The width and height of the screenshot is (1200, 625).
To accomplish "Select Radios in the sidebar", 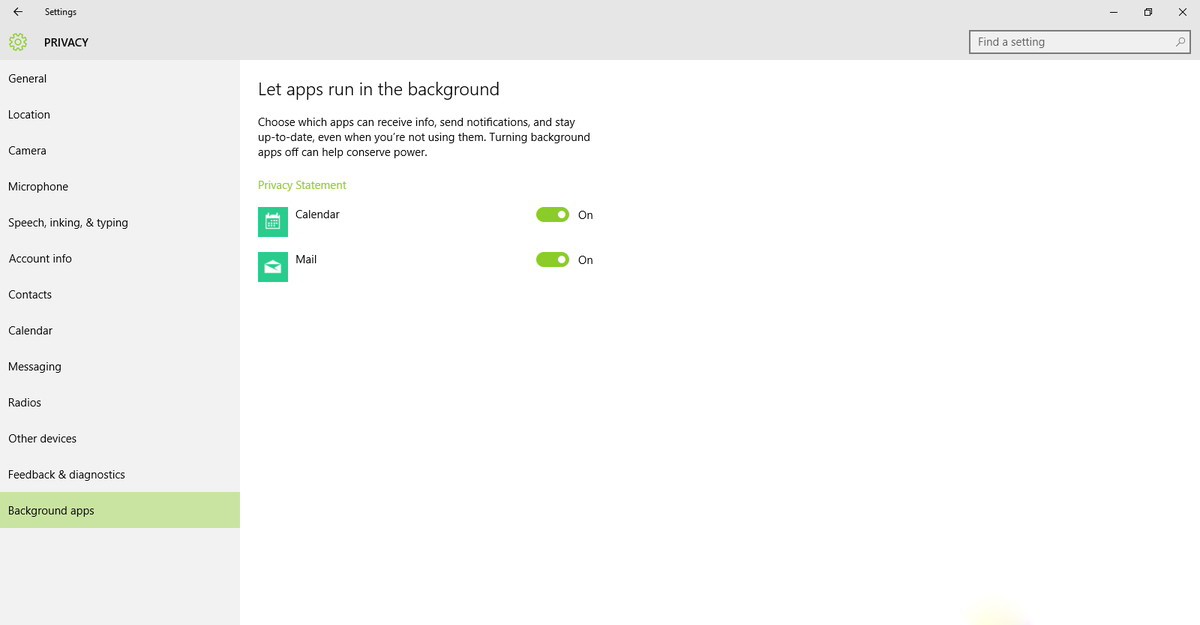I will [x=25, y=403].
